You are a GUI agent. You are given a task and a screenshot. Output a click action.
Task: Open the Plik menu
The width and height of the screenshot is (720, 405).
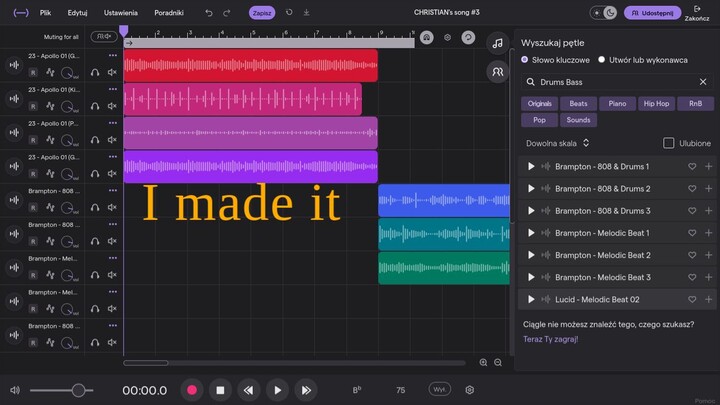pyautogui.click(x=45, y=13)
